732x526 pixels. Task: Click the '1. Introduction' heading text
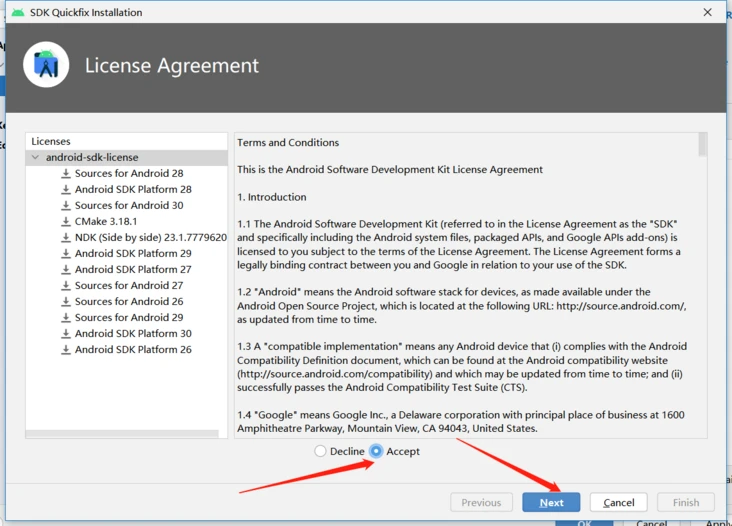pos(272,197)
